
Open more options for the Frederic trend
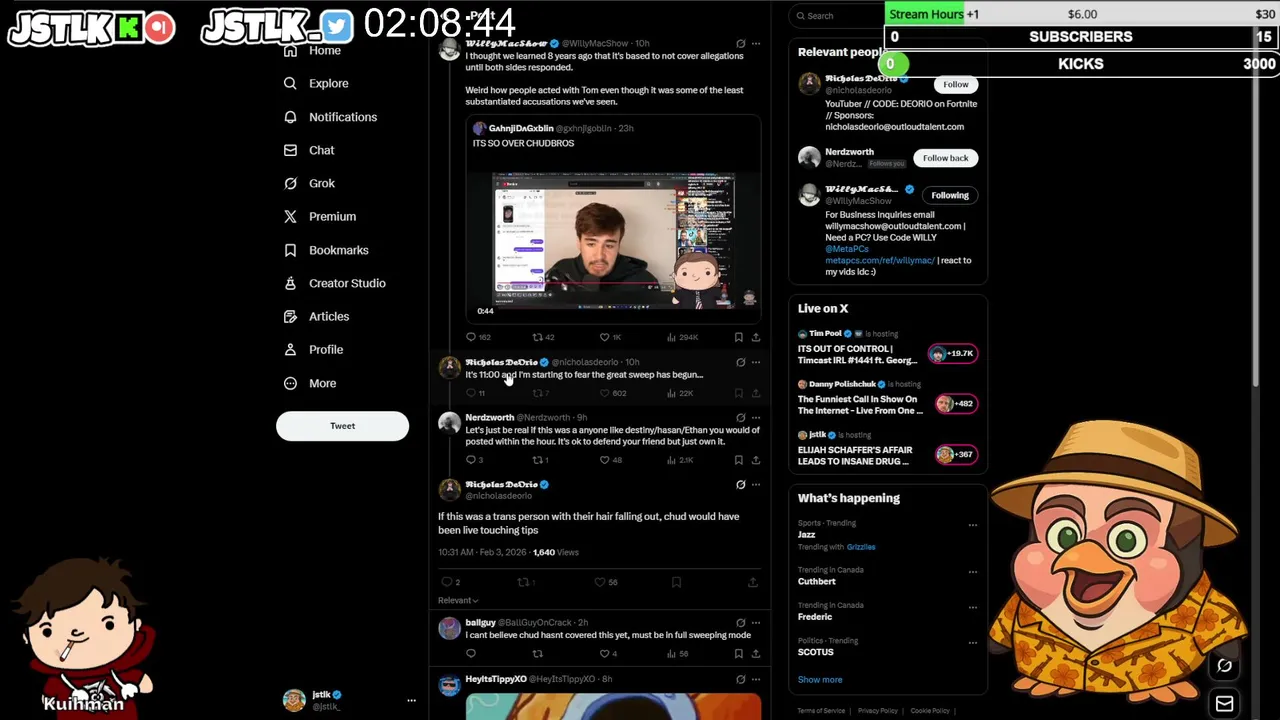[x=972, y=606]
